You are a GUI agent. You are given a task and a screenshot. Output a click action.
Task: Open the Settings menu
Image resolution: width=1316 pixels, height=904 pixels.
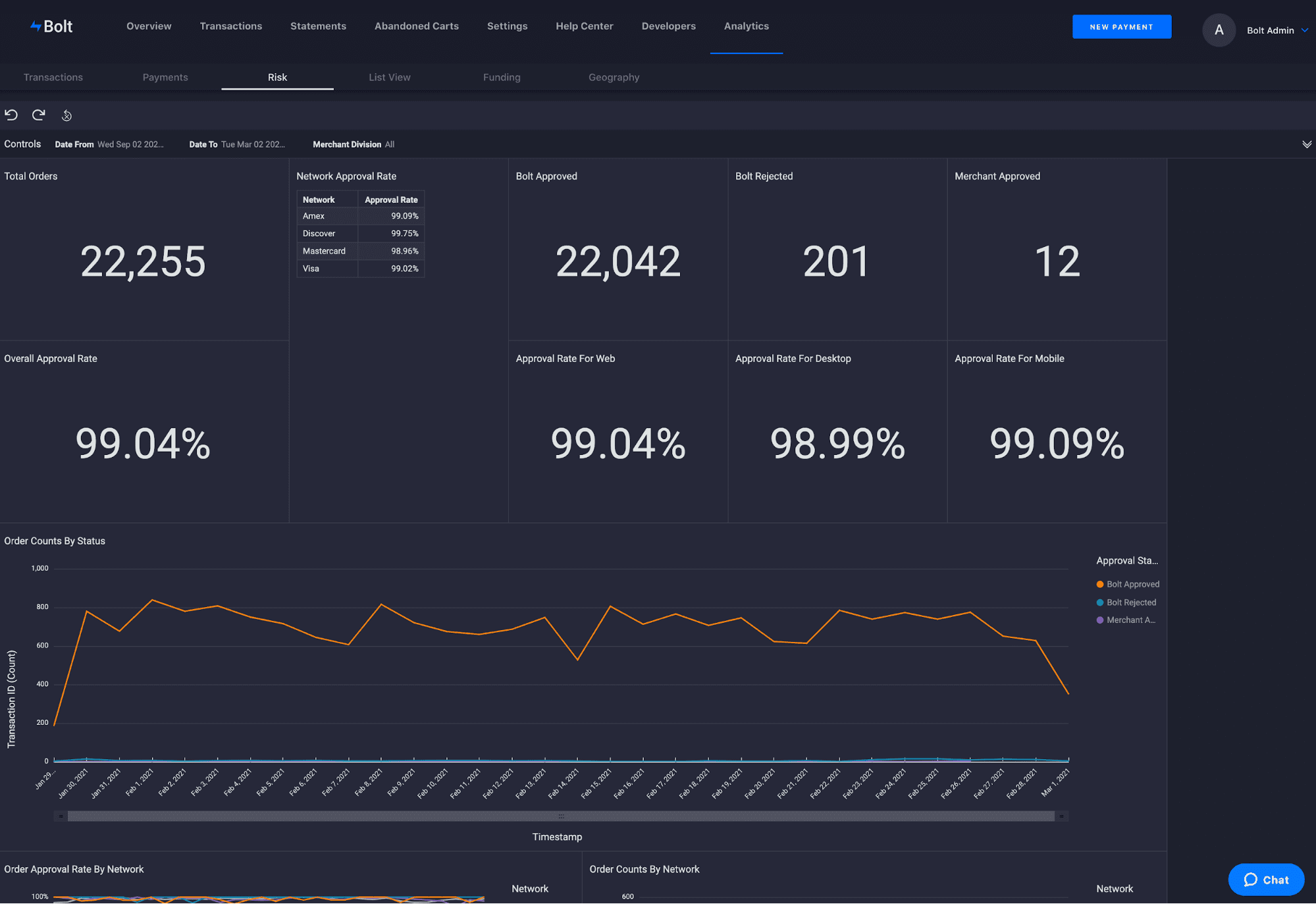pos(507,26)
